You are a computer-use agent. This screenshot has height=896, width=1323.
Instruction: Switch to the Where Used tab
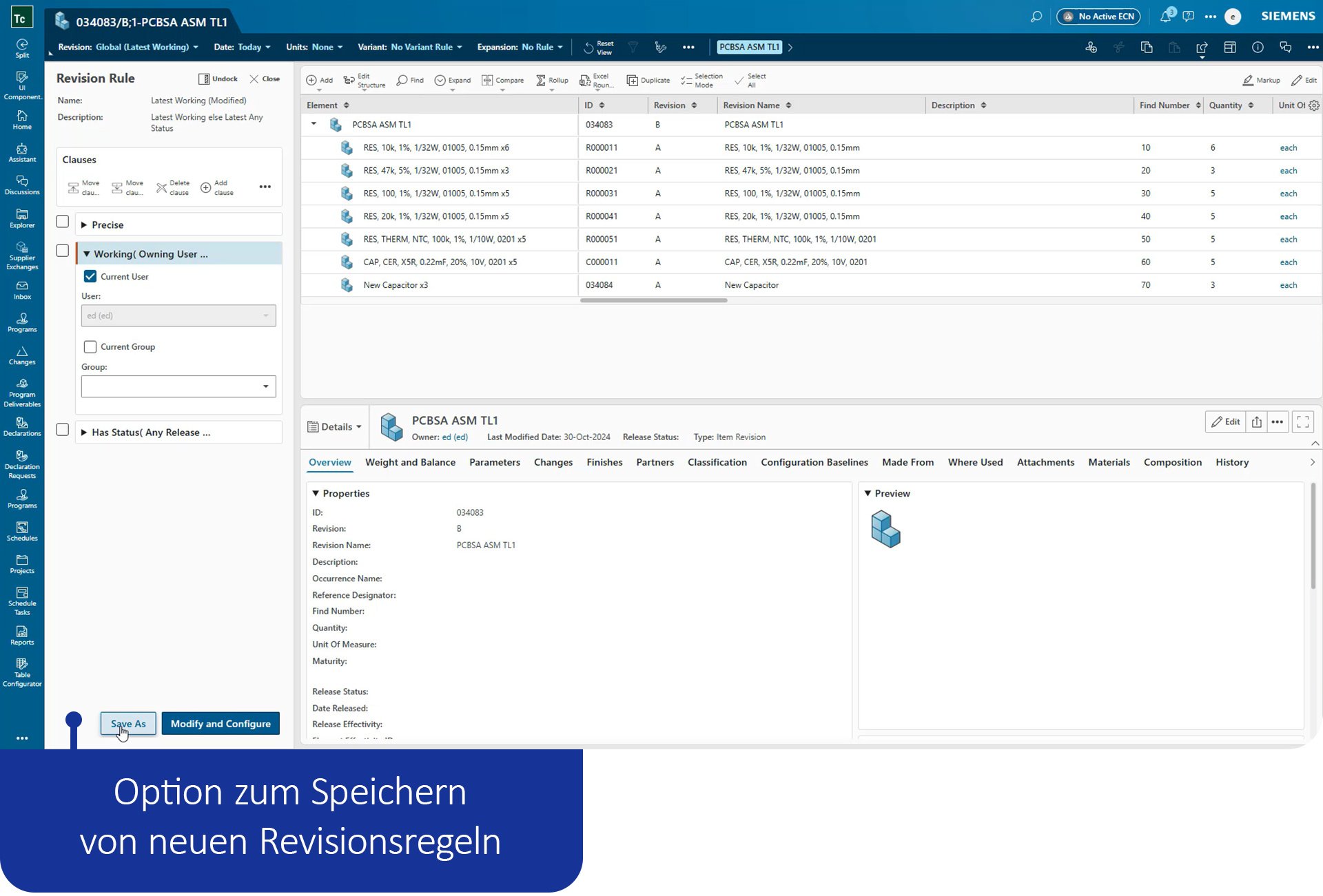click(975, 462)
